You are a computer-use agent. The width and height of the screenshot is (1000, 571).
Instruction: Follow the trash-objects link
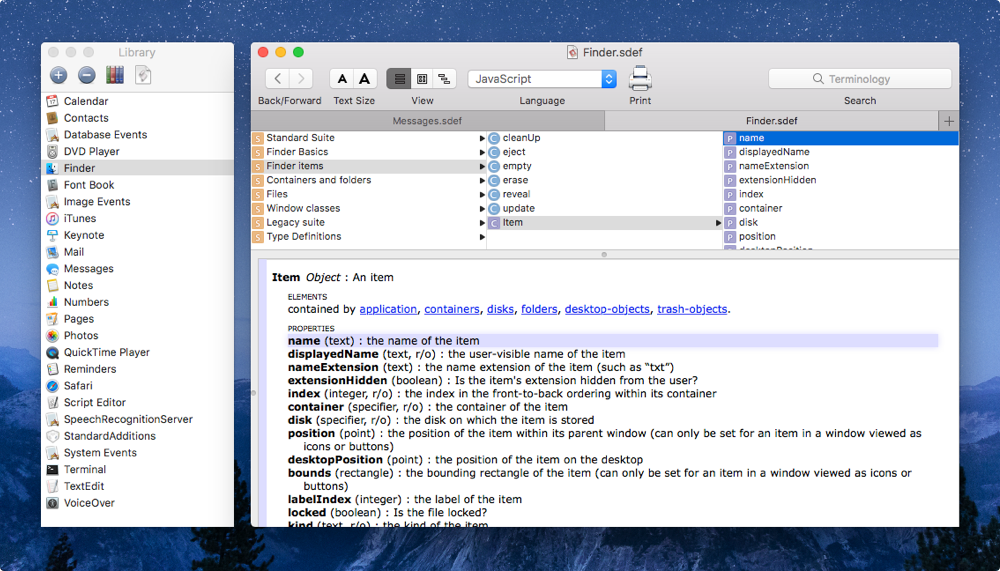(x=692, y=310)
